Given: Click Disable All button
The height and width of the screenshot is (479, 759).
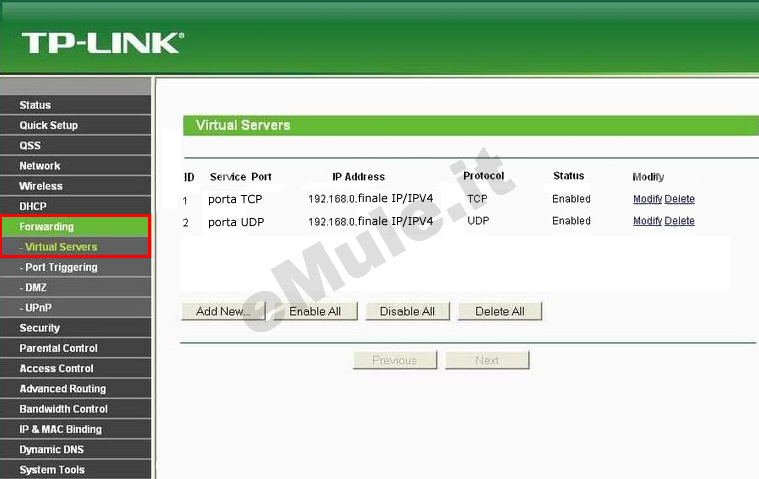Looking at the screenshot, I should coord(407,311).
